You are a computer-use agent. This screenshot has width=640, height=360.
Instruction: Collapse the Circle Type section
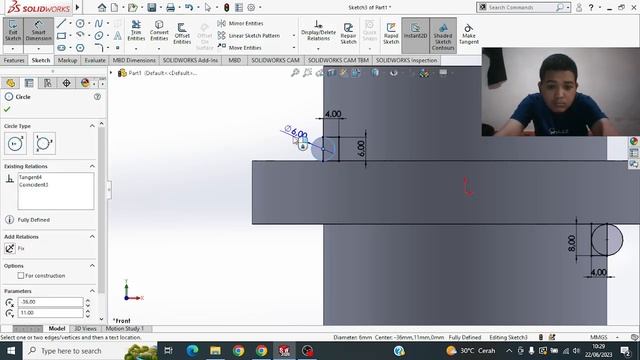coord(92,126)
